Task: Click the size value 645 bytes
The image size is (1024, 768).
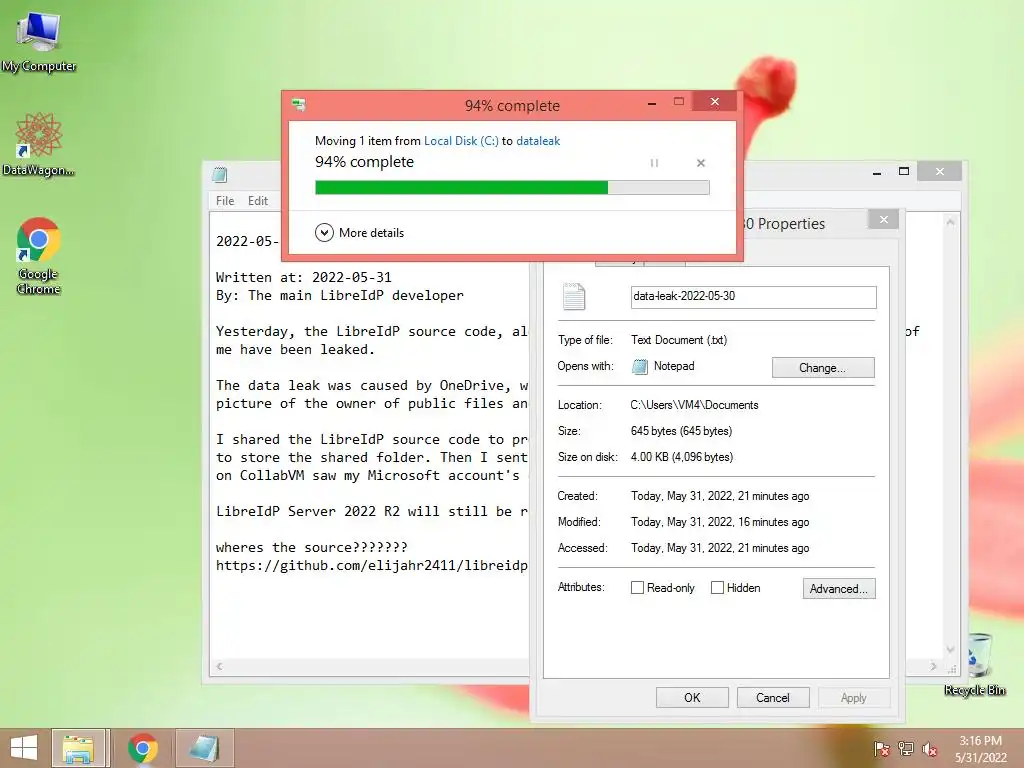Action: 681,431
